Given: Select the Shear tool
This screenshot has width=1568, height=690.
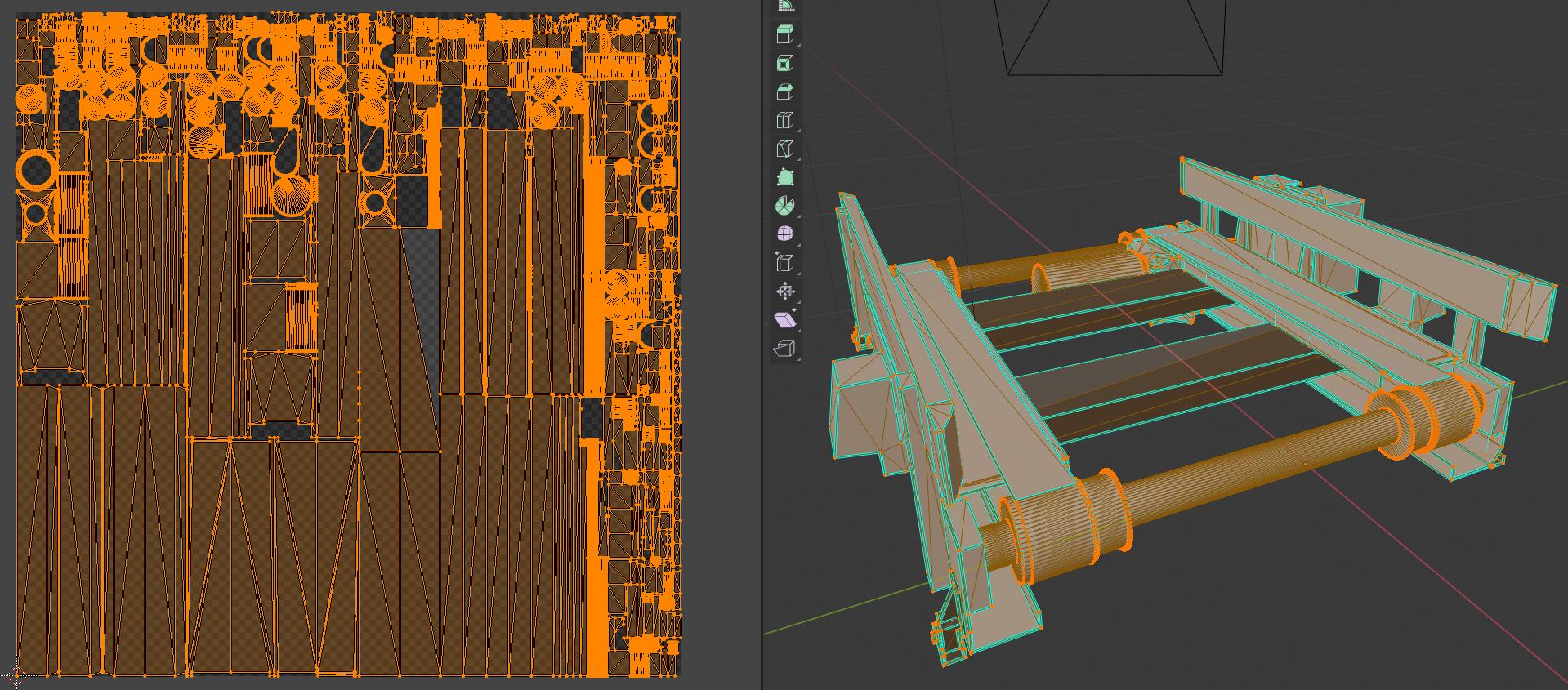Looking at the screenshot, I should click(785, 320).
